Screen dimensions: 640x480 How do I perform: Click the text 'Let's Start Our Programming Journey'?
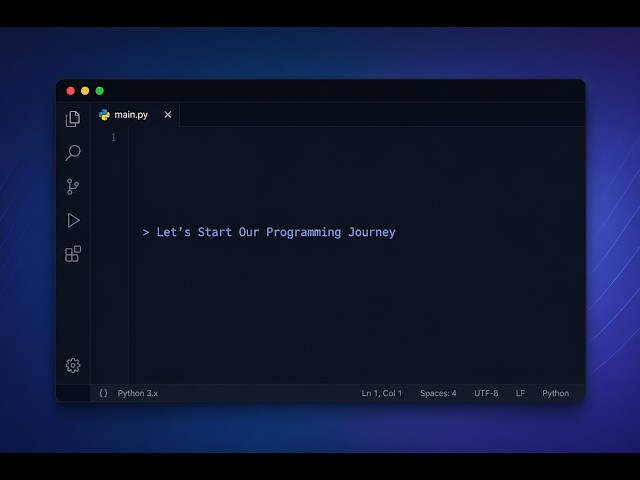point(276,232)
